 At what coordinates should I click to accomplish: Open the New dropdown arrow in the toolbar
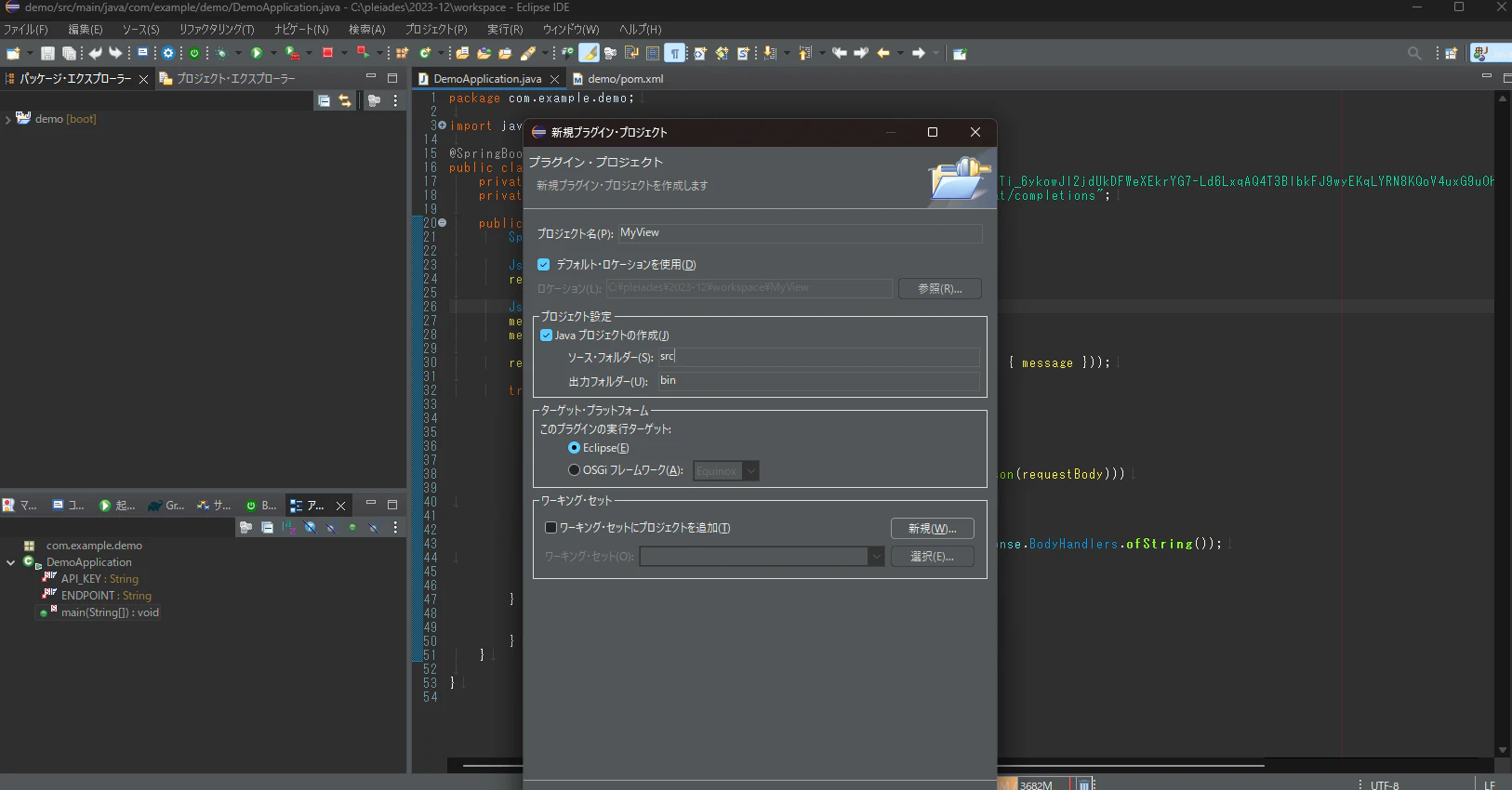pos(30,53)
